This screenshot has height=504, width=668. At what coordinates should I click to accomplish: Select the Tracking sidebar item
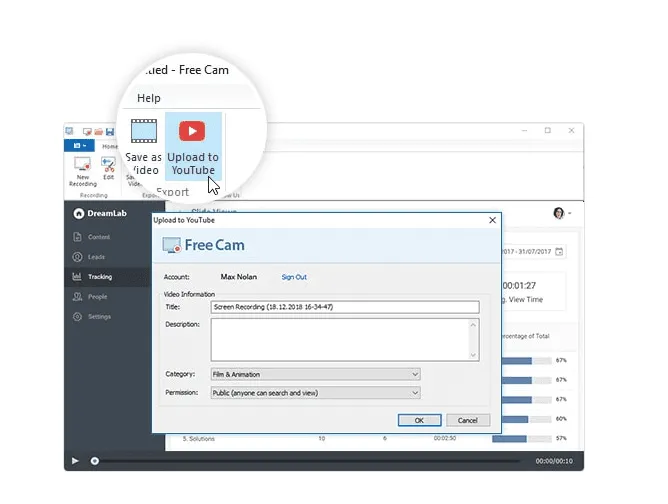[x=108, y=277]
